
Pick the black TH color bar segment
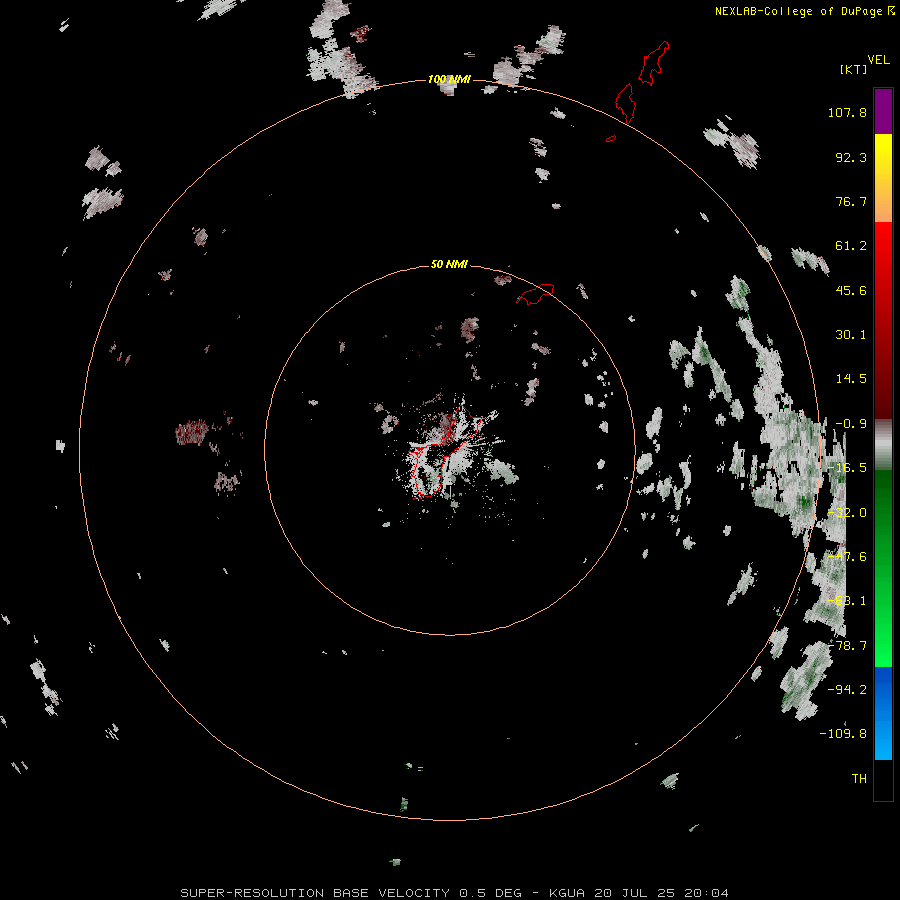coord(883,779)
